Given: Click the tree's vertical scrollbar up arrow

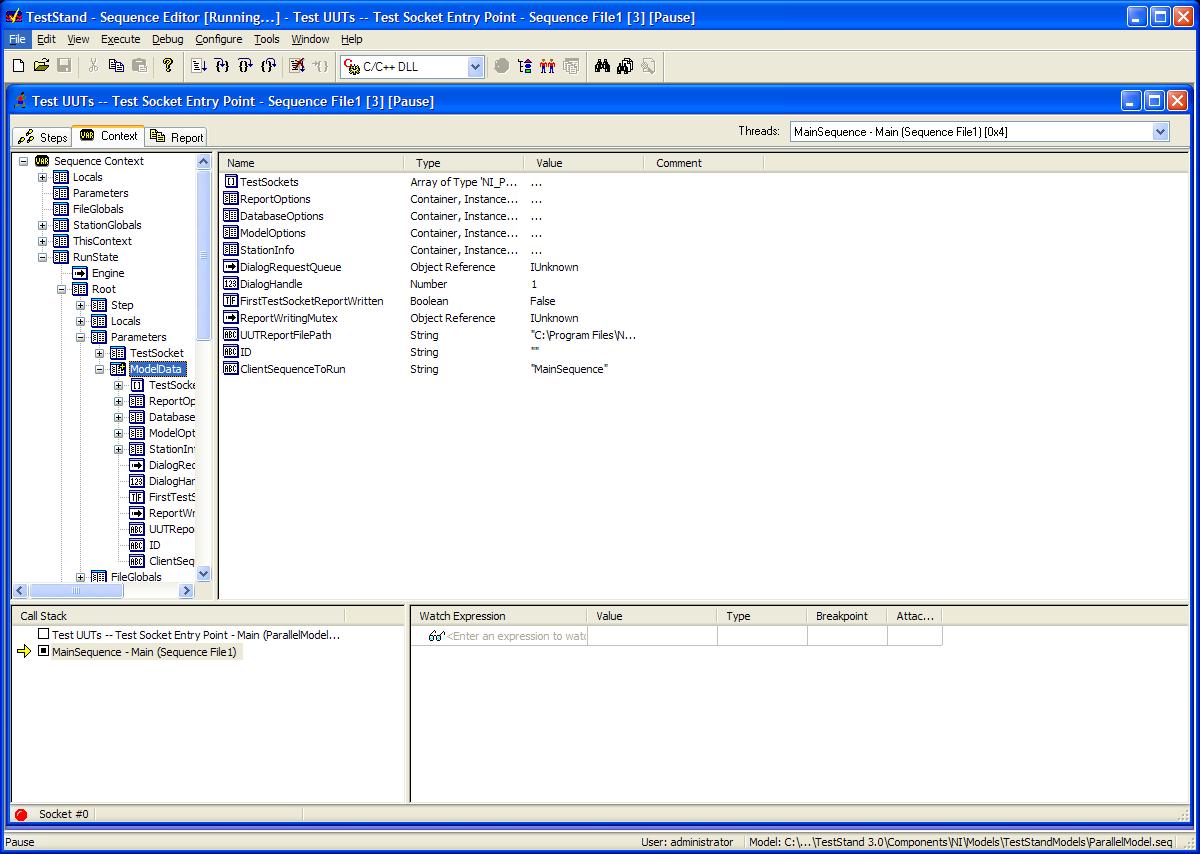Looking at the screenshot, I should pyautogui.click(x=204, y=161).
